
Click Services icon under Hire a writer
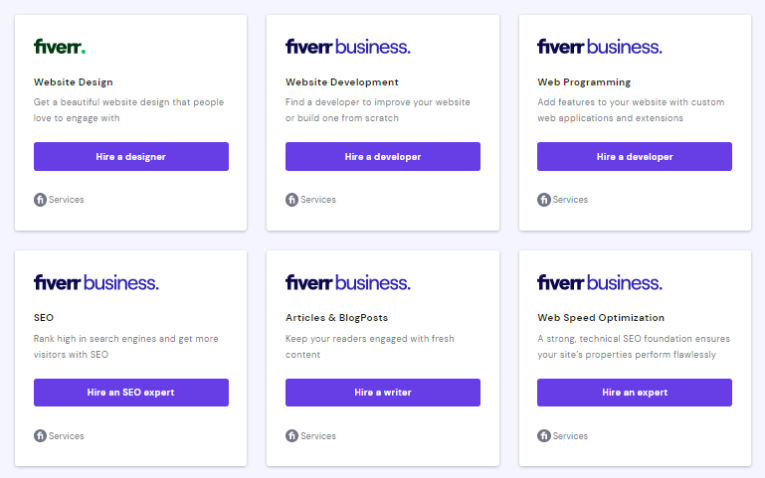click(x=292, y=436)
